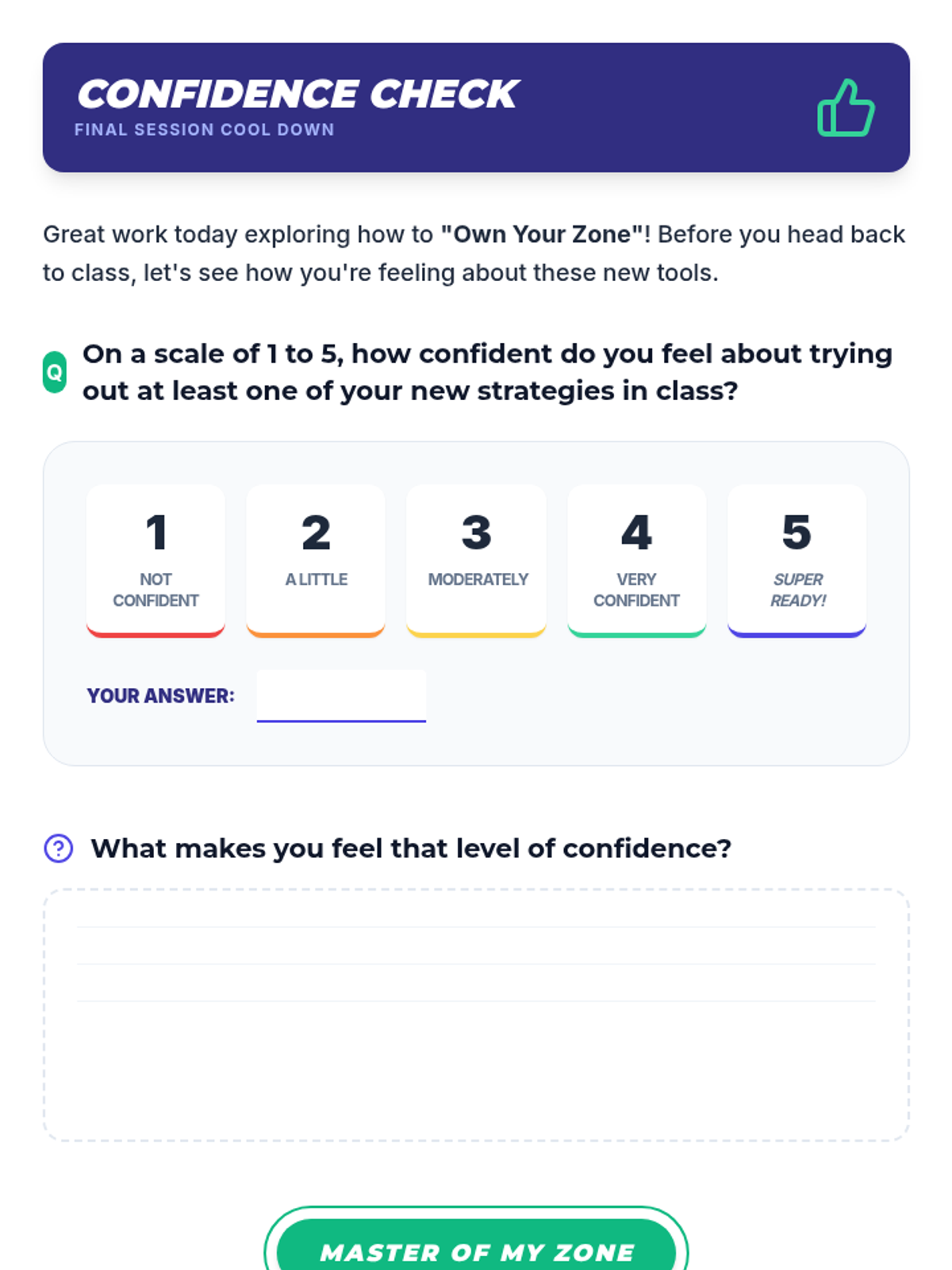This screenshot has height=1270, width=952.
Task: Click the green Q question badge
Action: (55, 372)
